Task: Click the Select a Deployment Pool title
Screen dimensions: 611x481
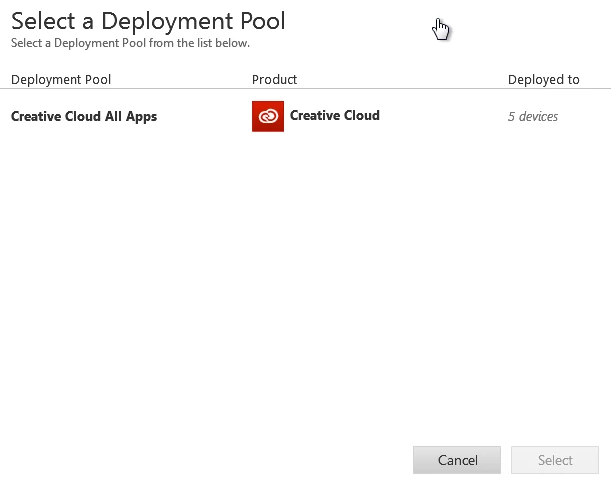Action: [148, 21]
